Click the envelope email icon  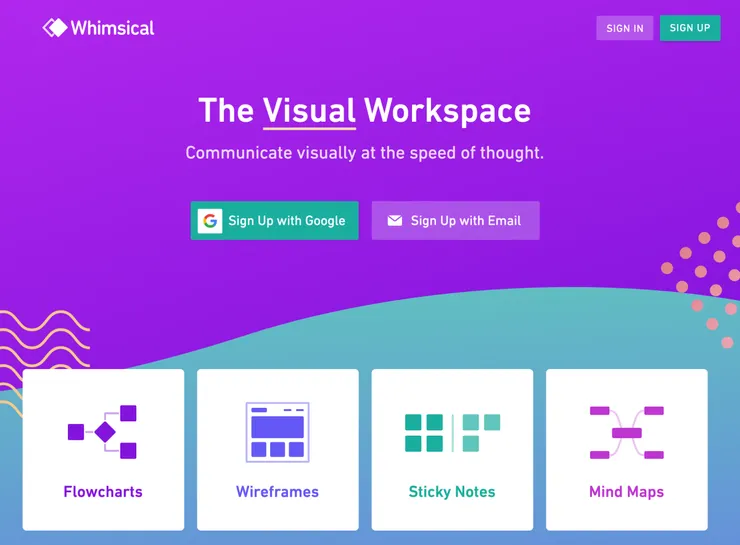[x=395, y=220]
